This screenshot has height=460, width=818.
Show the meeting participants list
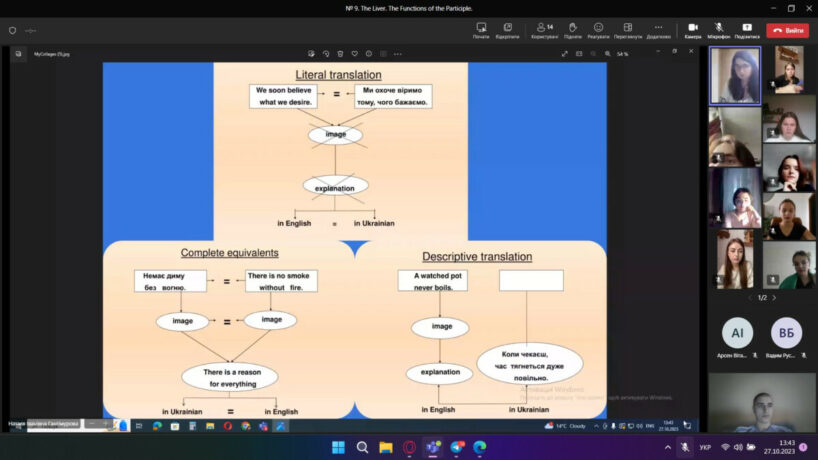(x=545, y=30)
